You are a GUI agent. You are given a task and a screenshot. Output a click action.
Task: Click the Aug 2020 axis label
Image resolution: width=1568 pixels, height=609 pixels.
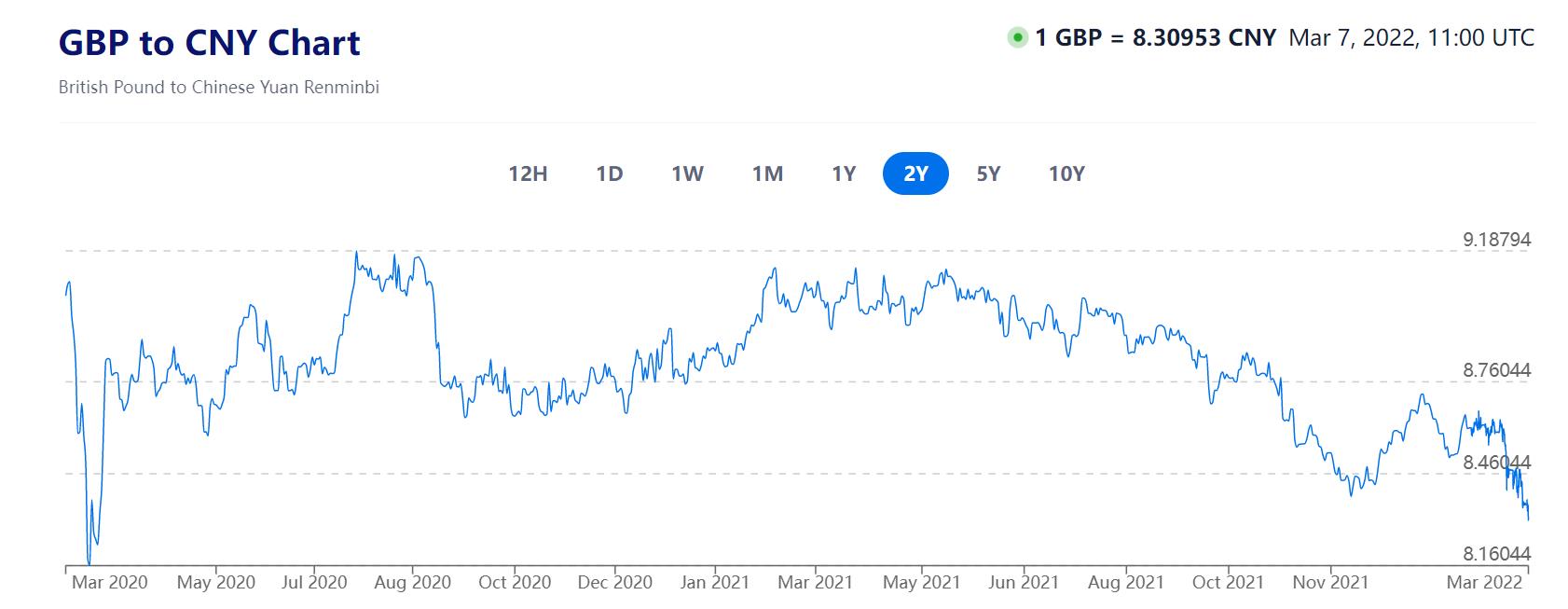412,582
